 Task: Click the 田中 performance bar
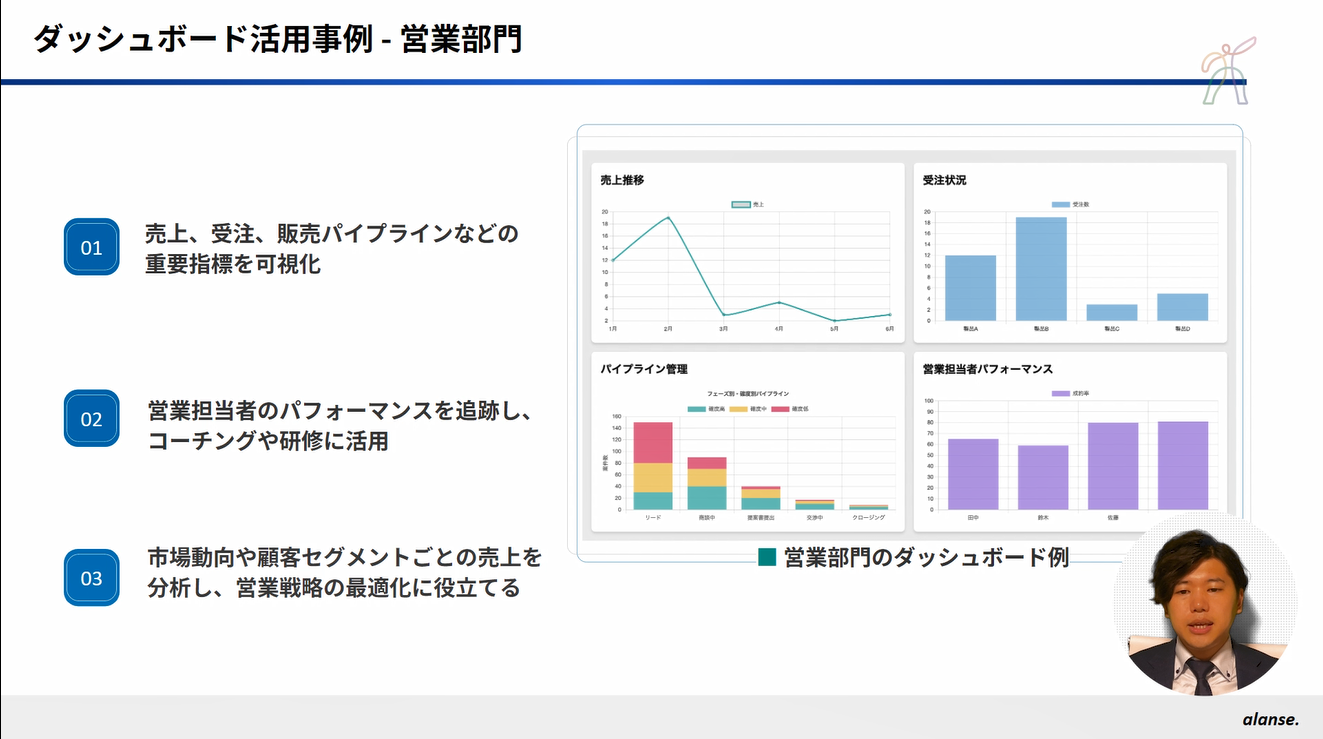pyautogui.click(x=973, y=474)
